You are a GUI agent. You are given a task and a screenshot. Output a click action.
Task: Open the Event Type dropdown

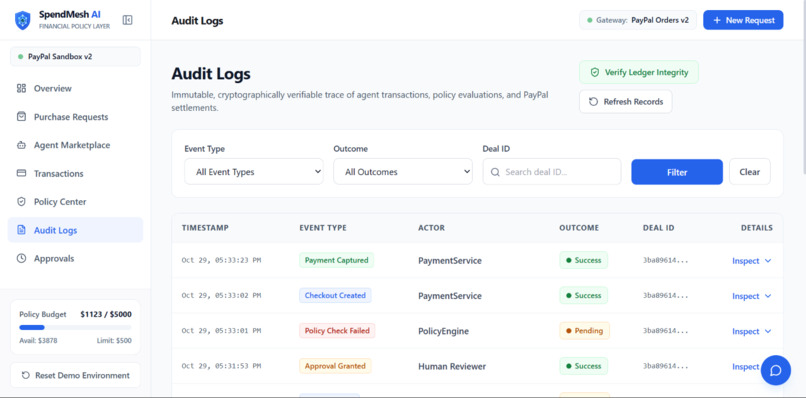pyautogui.click(x=254, y=172)
